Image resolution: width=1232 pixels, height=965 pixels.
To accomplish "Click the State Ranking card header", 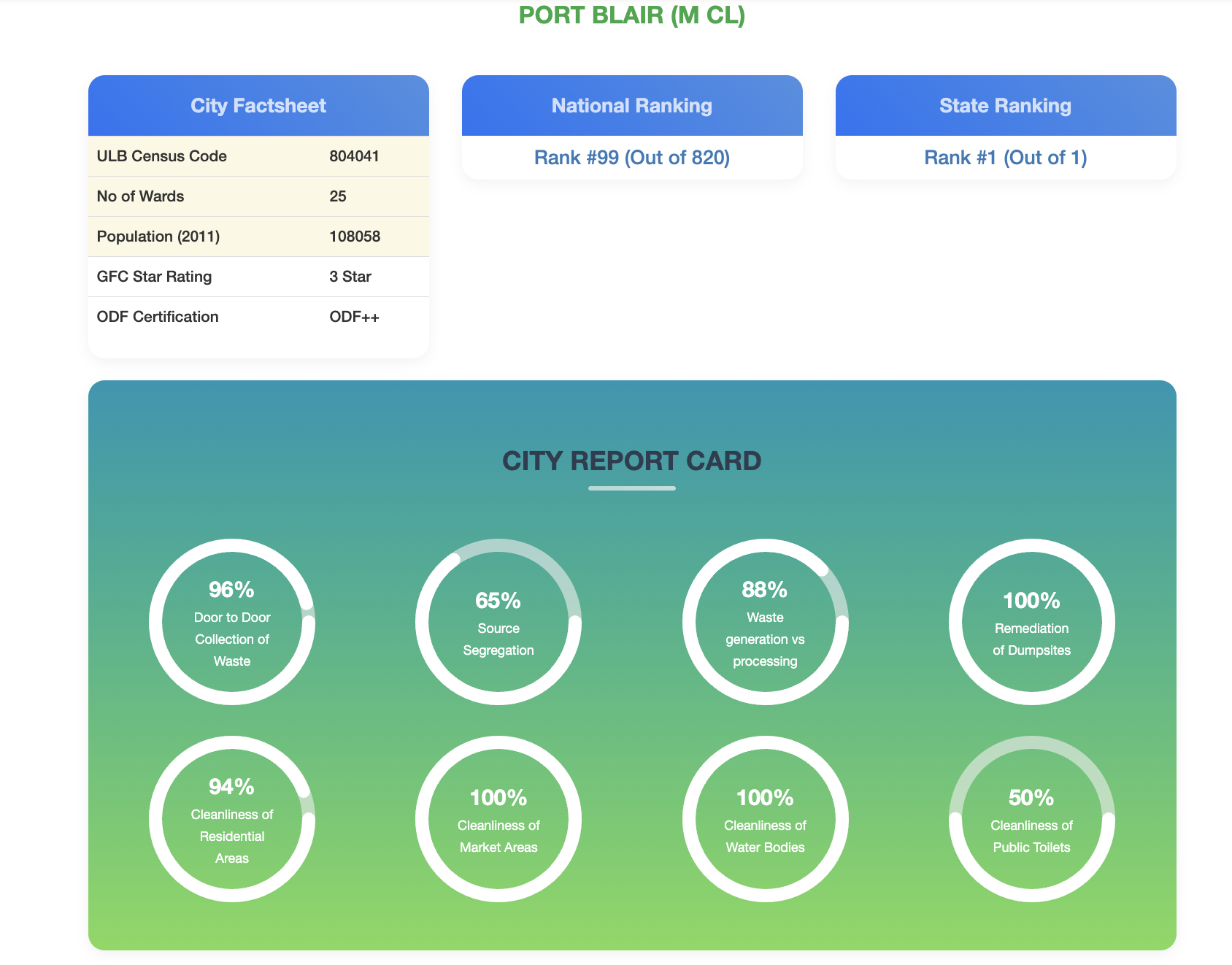I will tap(1006, 106).
